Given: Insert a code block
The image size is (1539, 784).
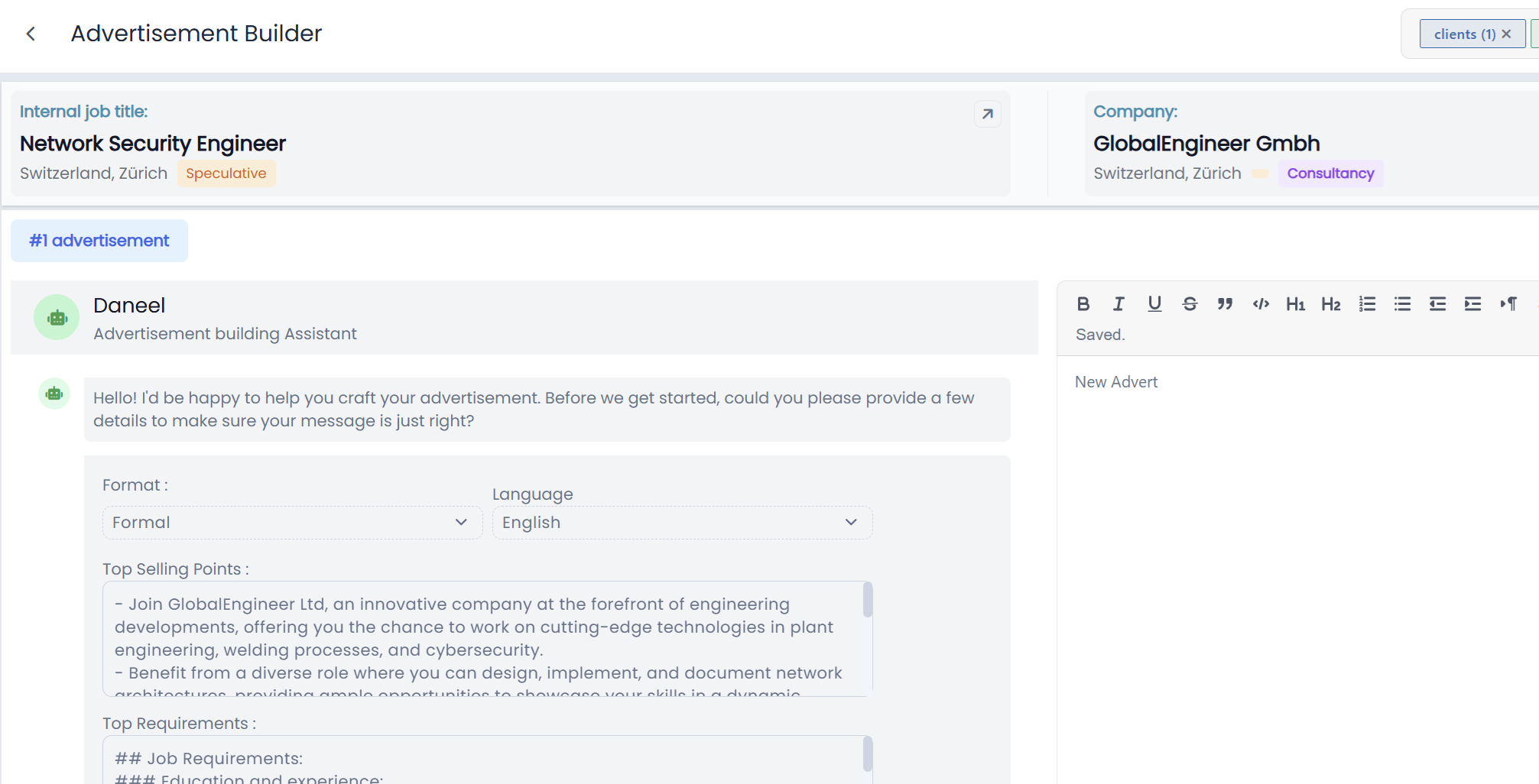Looking at the screenshot, I should (x=1261, y=304).
